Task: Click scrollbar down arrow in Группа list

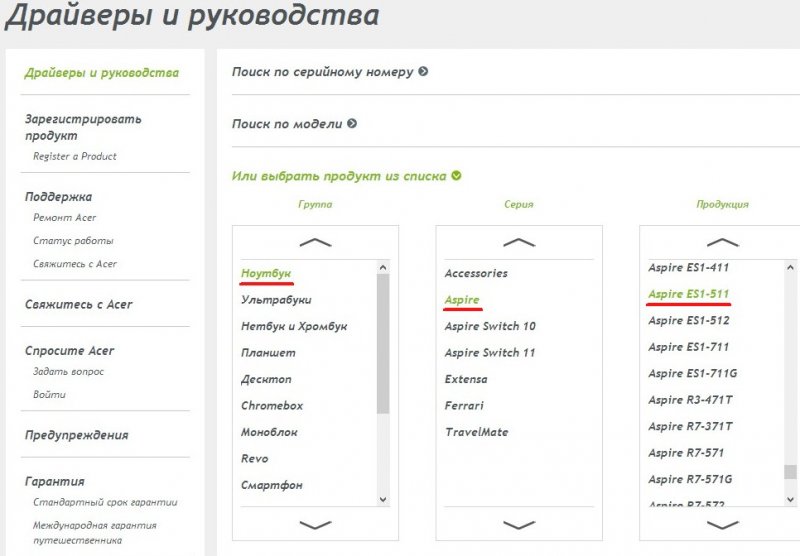Action: tap(383, 499)
